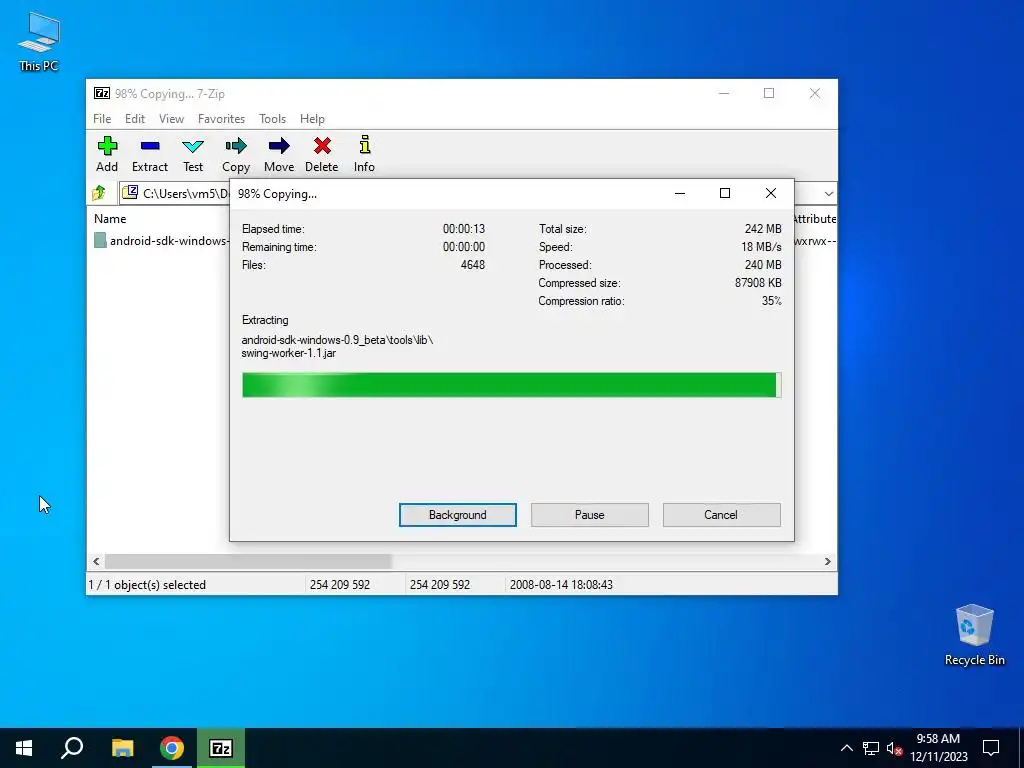Screen dimensions: 1024x768
Task: Open taskbar search
Action: click(72, 748)
